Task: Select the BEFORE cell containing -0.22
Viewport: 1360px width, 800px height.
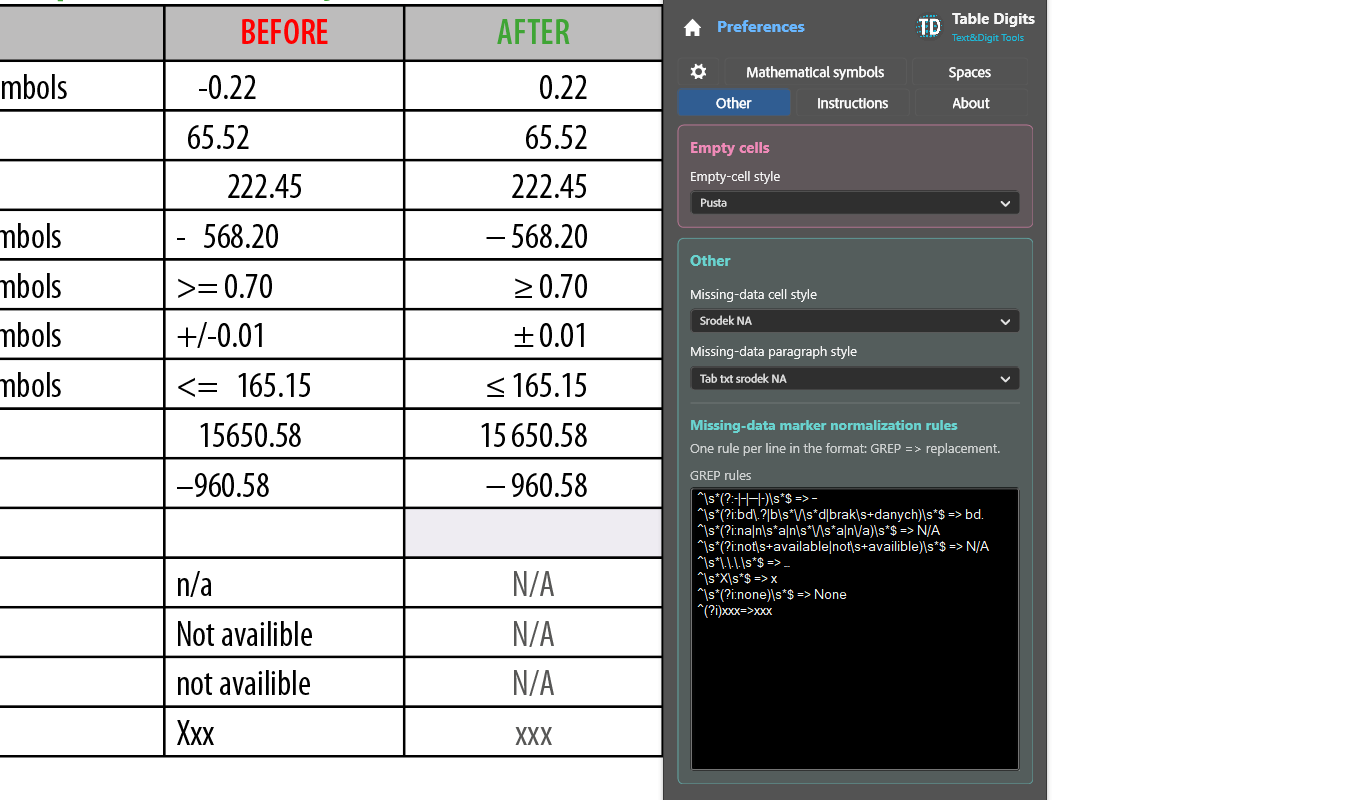Action: 284,86
